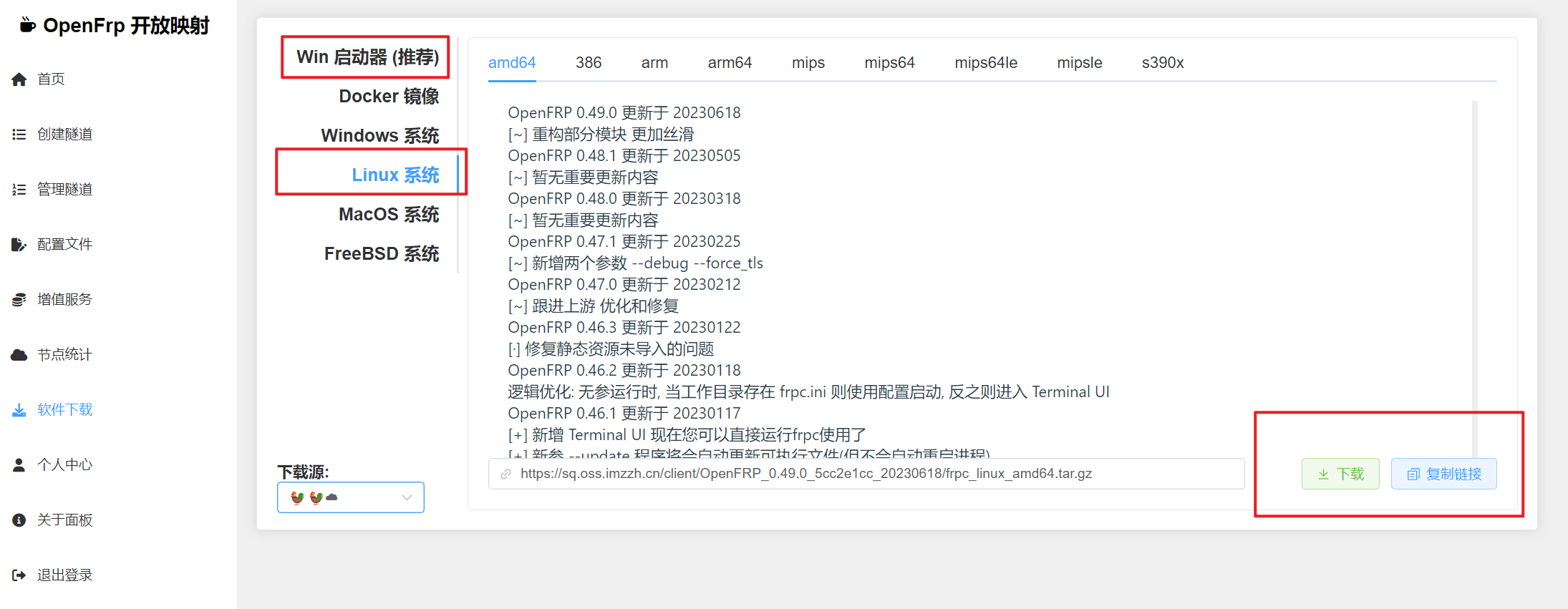Click the OpenFrp 开放映射 title
The width and height of the screenshot is (1568, 609).
tap(126, 26)
